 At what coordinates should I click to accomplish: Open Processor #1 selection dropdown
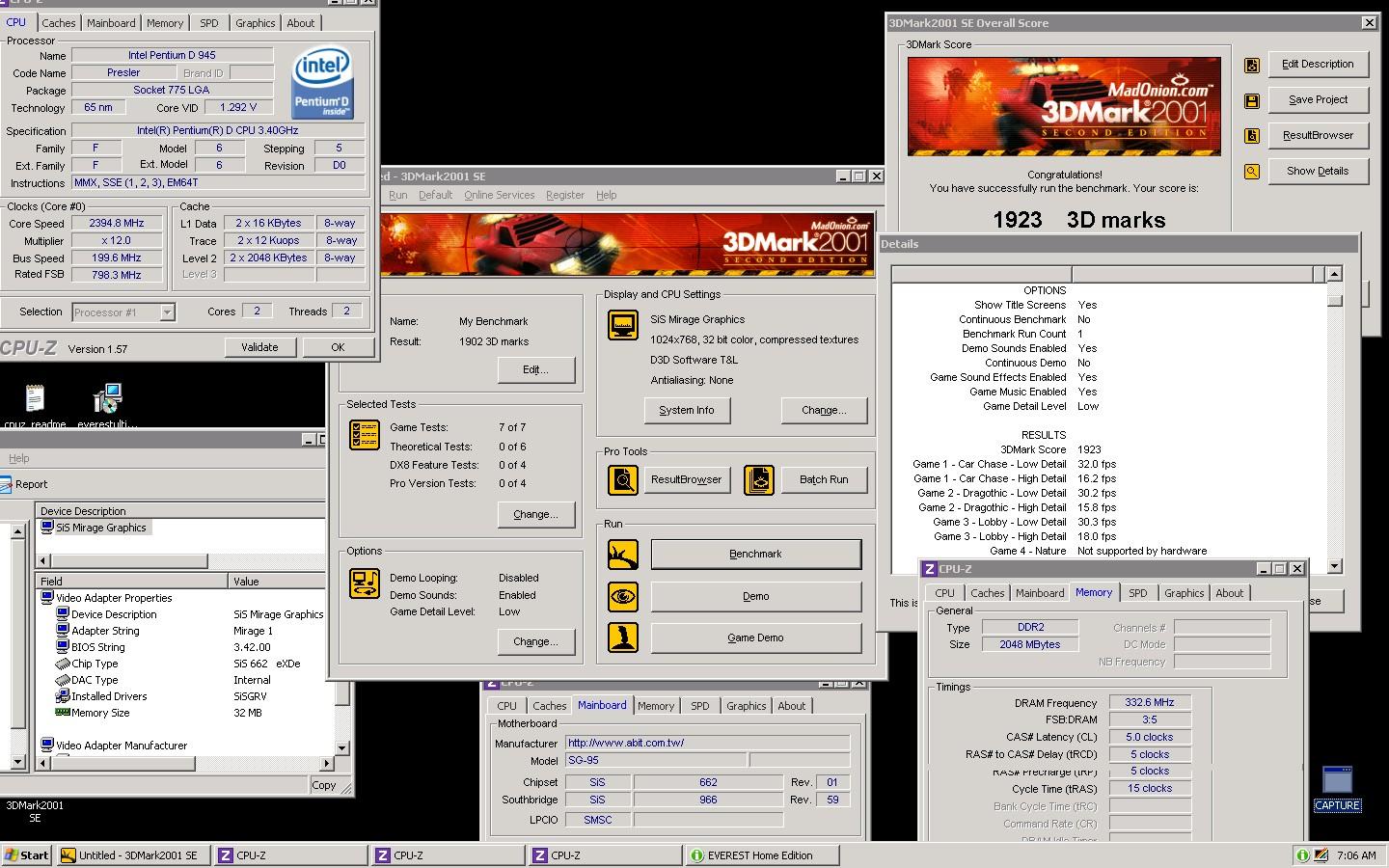click(167, 312)
